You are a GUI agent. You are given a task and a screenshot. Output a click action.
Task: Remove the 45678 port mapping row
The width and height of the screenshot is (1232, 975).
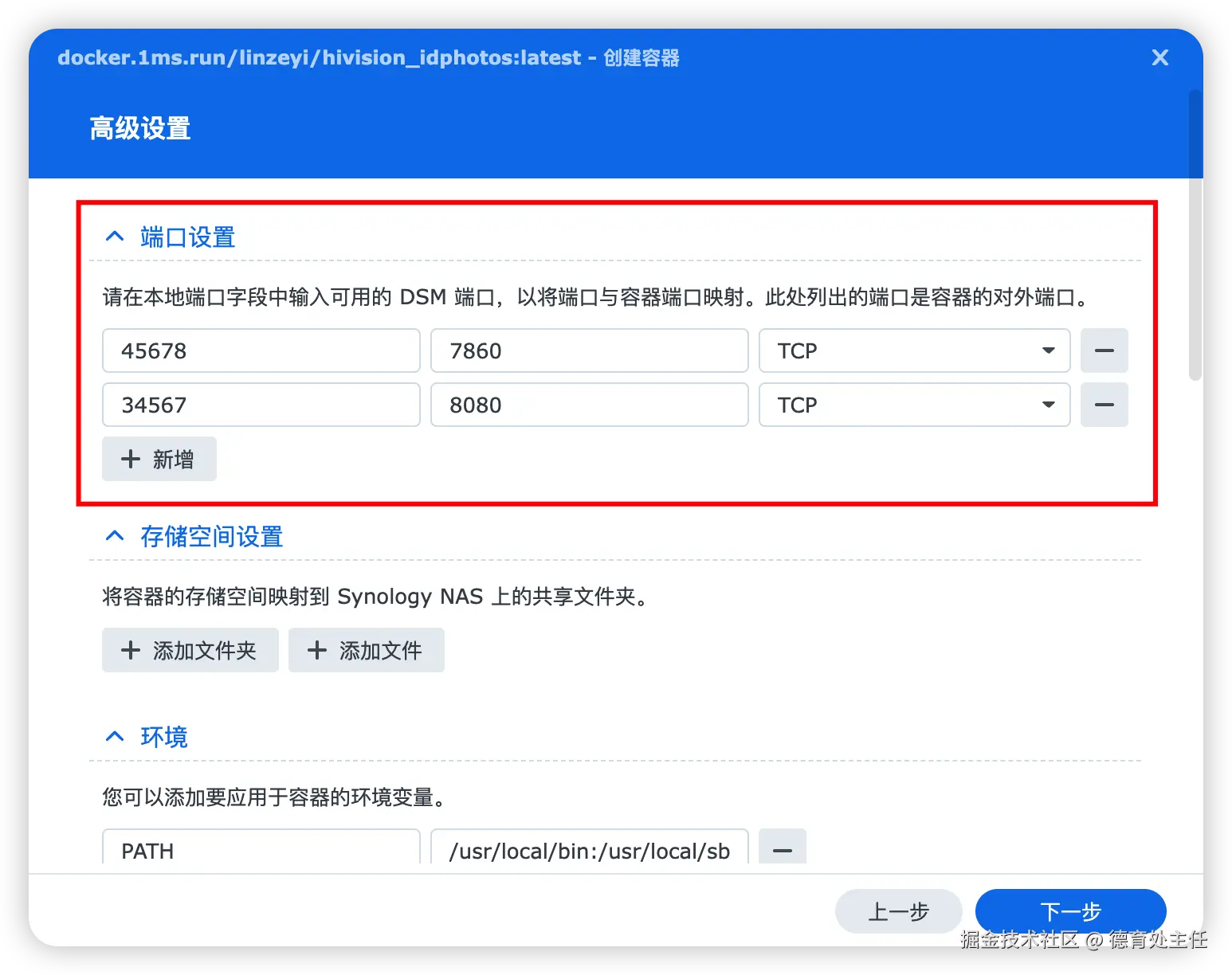point(1104,350)
